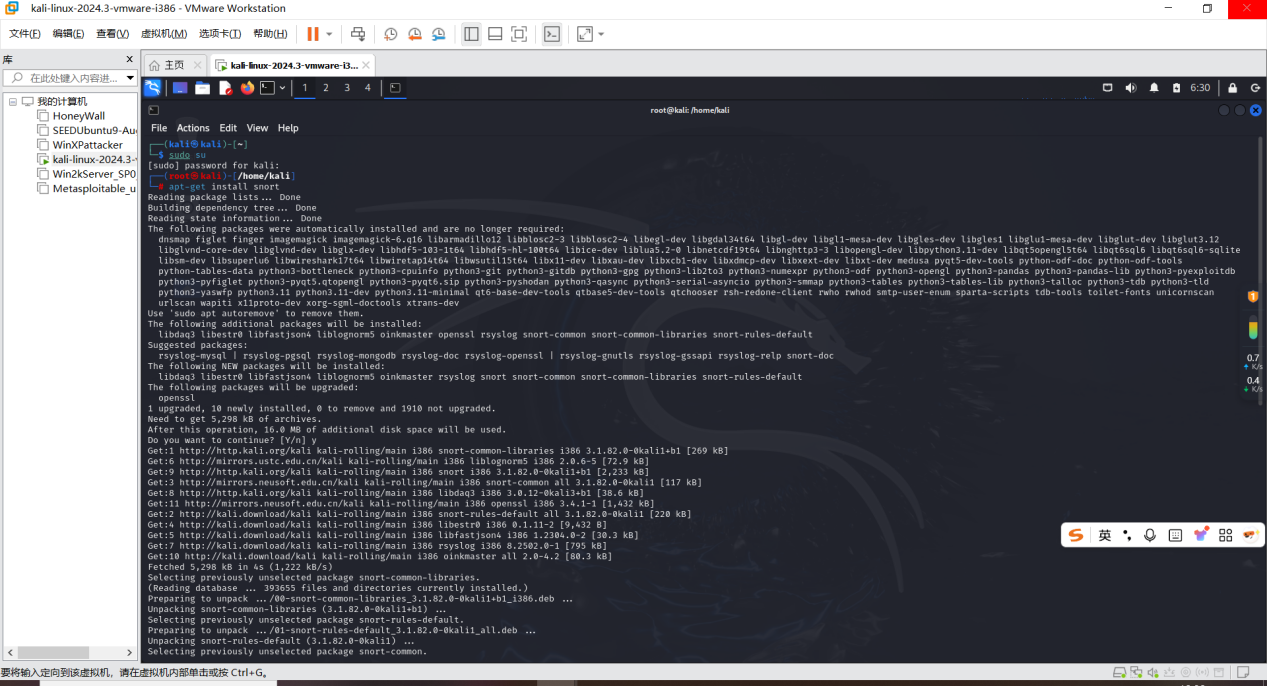Click the stretch guest display icon
The width and height of the screenshot is (1267, 686).
tap(585, 34)
